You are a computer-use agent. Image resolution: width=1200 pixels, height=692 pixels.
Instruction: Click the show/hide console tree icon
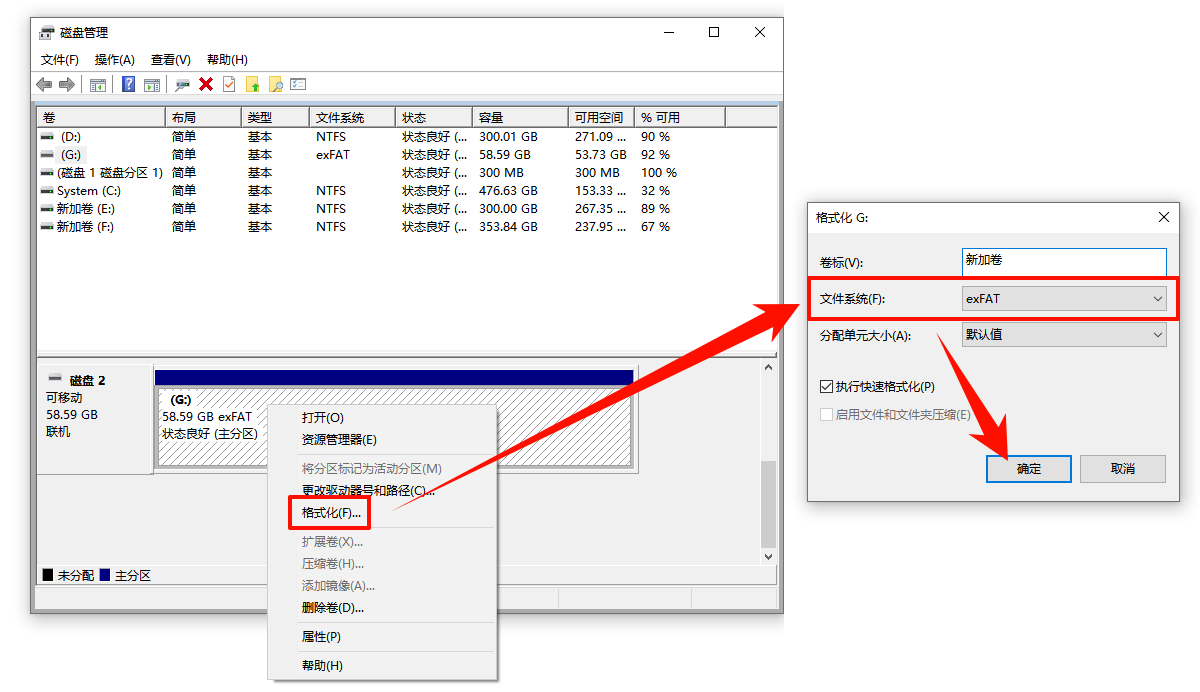[98, 85]
